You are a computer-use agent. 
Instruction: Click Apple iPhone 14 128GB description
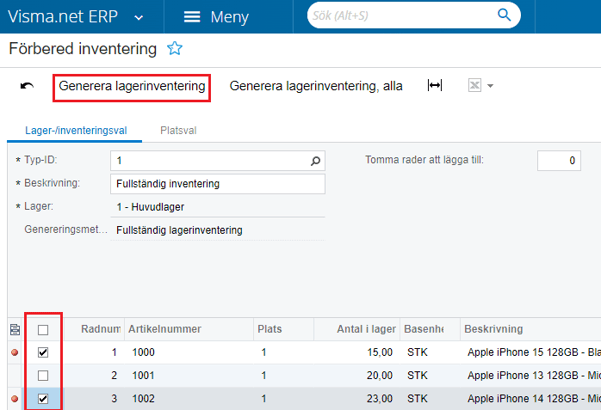(534, 399)
